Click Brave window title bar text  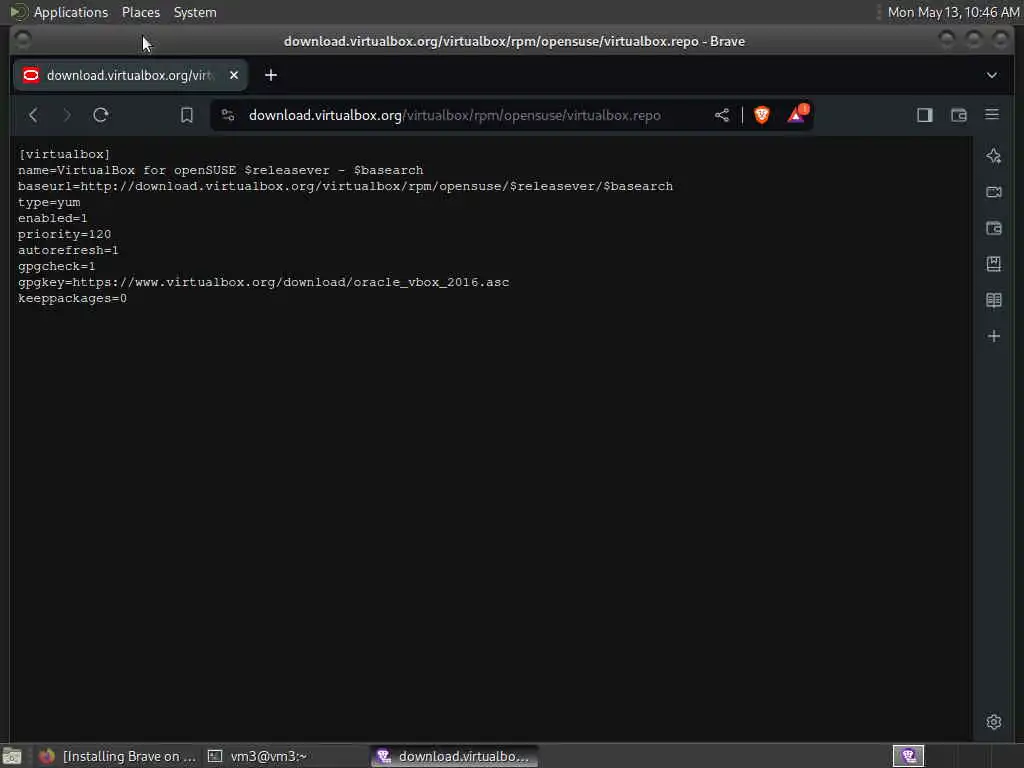[514, 41]
